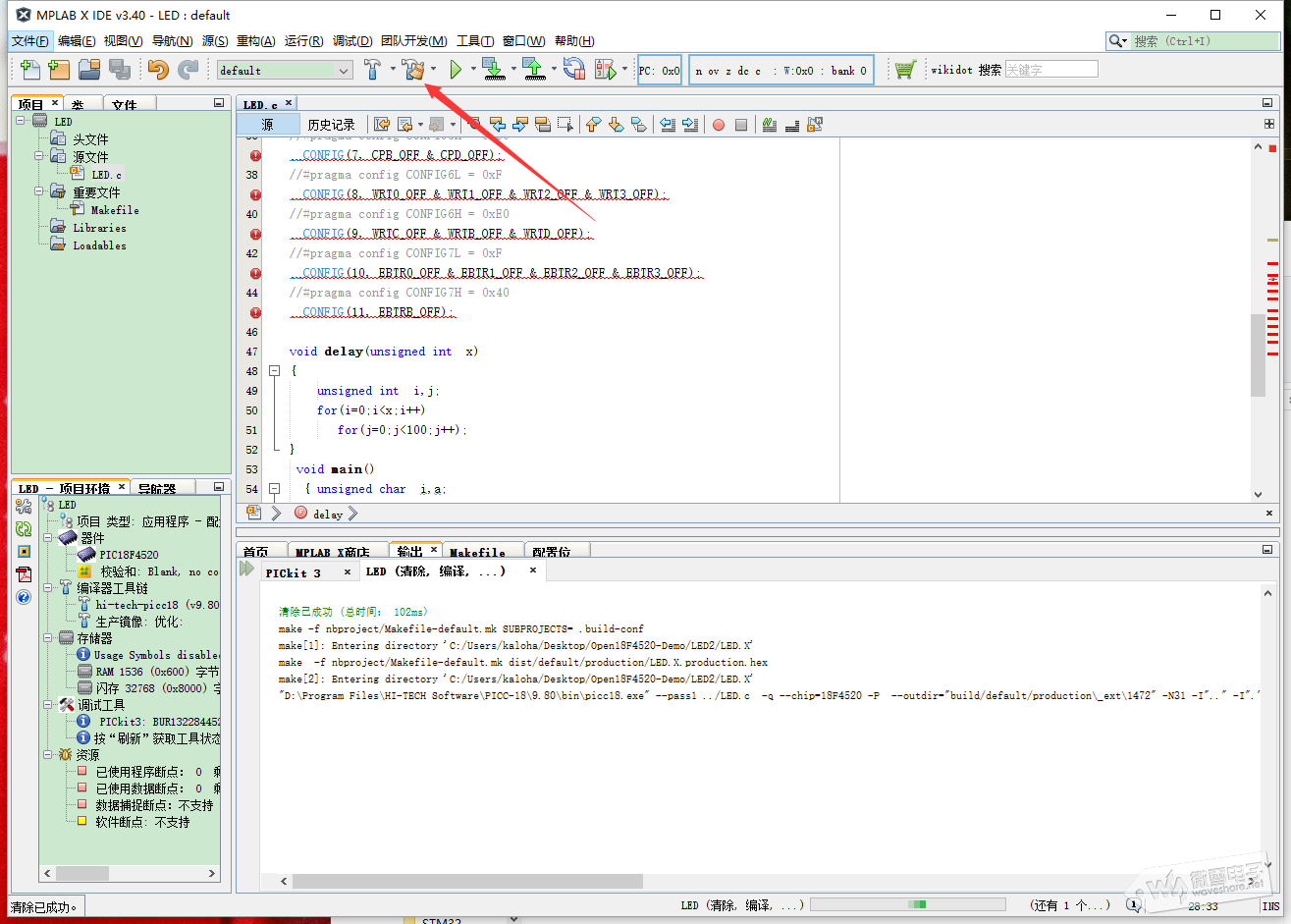Click error marker on CONFIG(11) line
Image resolution: width=1291 pixels, height=924 pixels.
coord(255,312)
